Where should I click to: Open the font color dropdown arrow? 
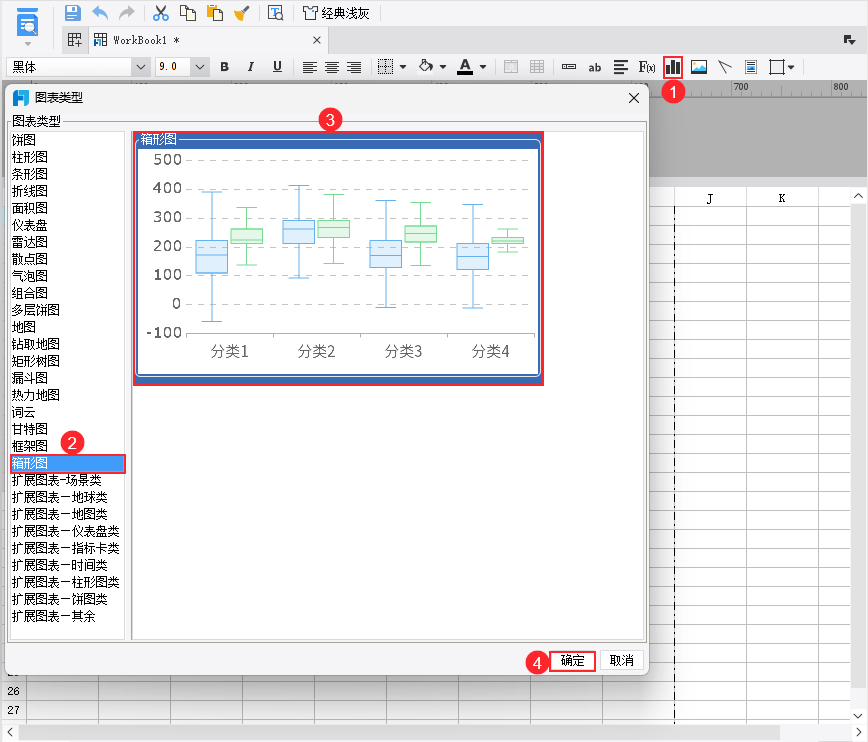pyautogui.click(x=483, y=67)
